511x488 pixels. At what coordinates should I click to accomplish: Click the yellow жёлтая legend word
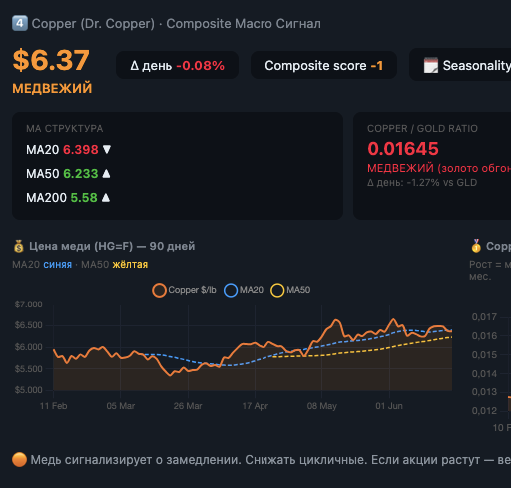point(130,265)
